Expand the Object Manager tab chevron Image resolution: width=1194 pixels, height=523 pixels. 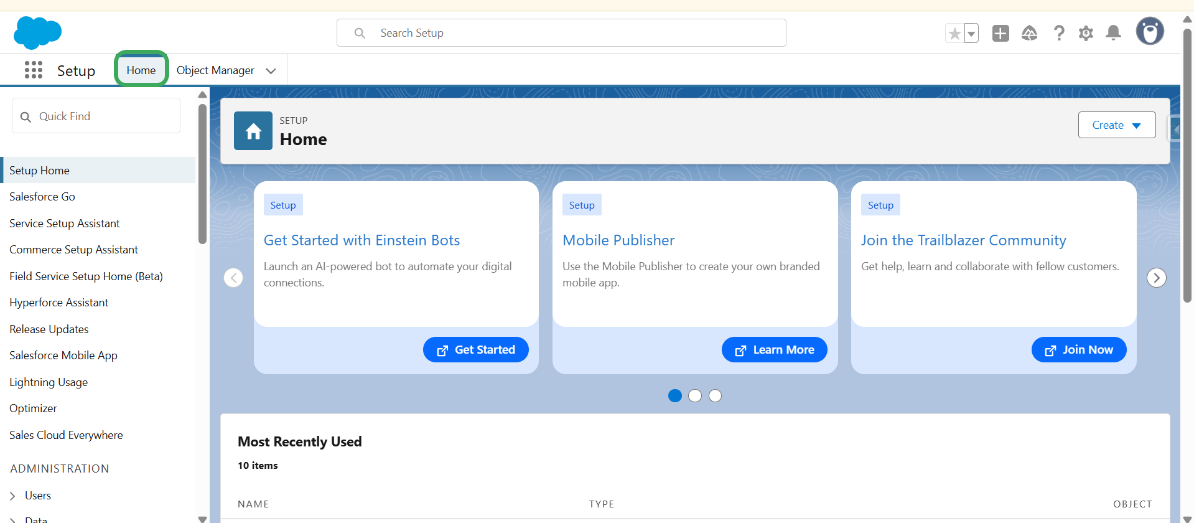pos(271,71)
